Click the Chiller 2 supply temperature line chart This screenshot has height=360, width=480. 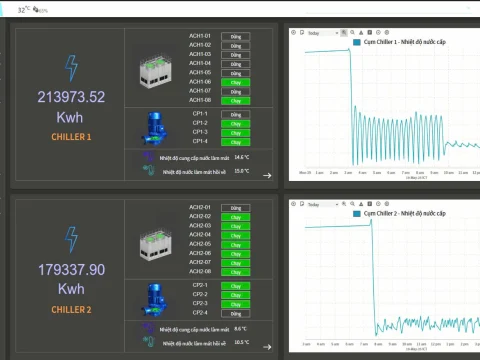point(392,278)
